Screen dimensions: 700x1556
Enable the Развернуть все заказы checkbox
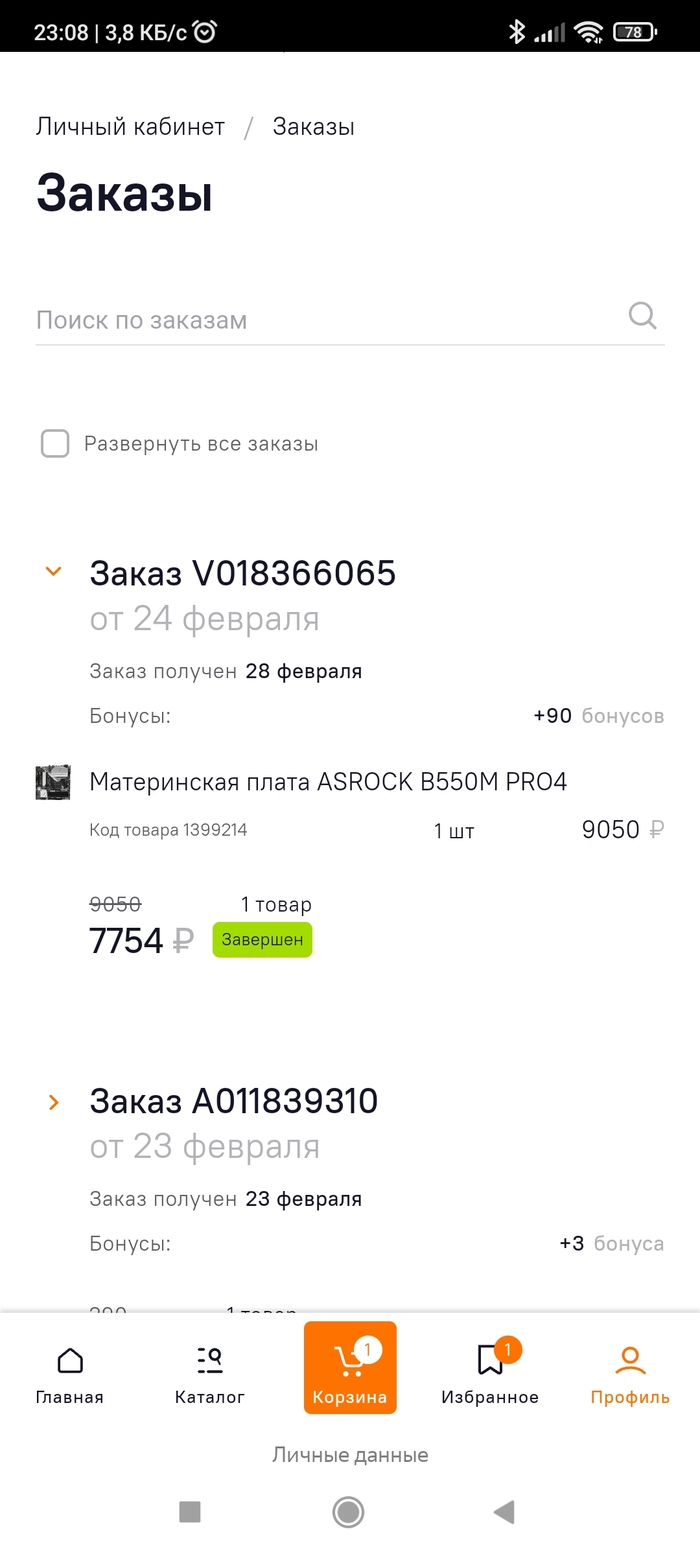55,444
